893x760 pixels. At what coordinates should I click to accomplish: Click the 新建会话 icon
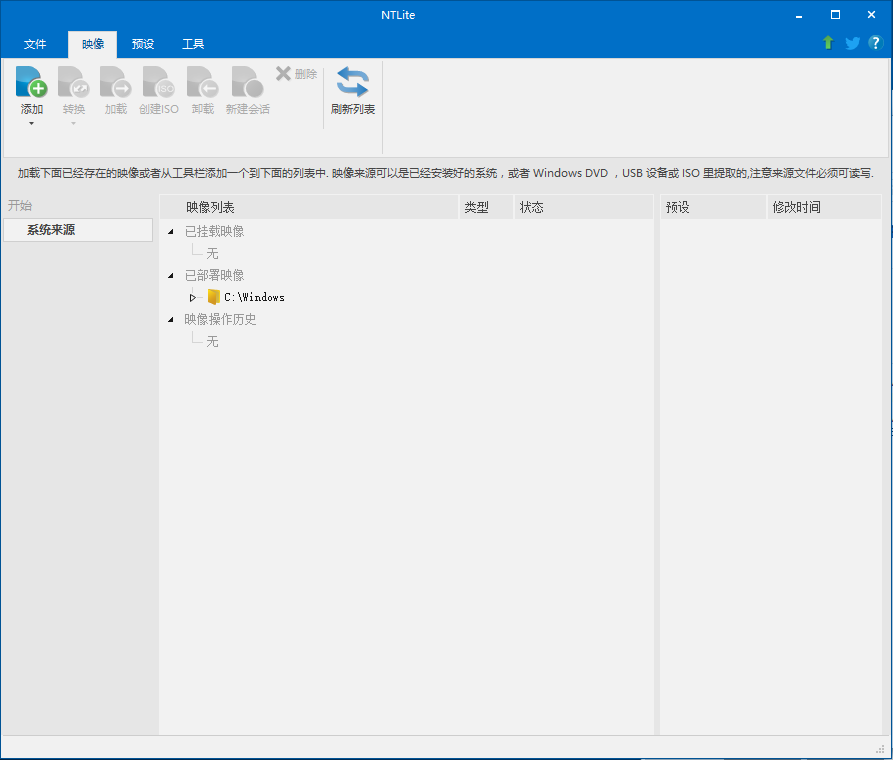coord(248,81)
